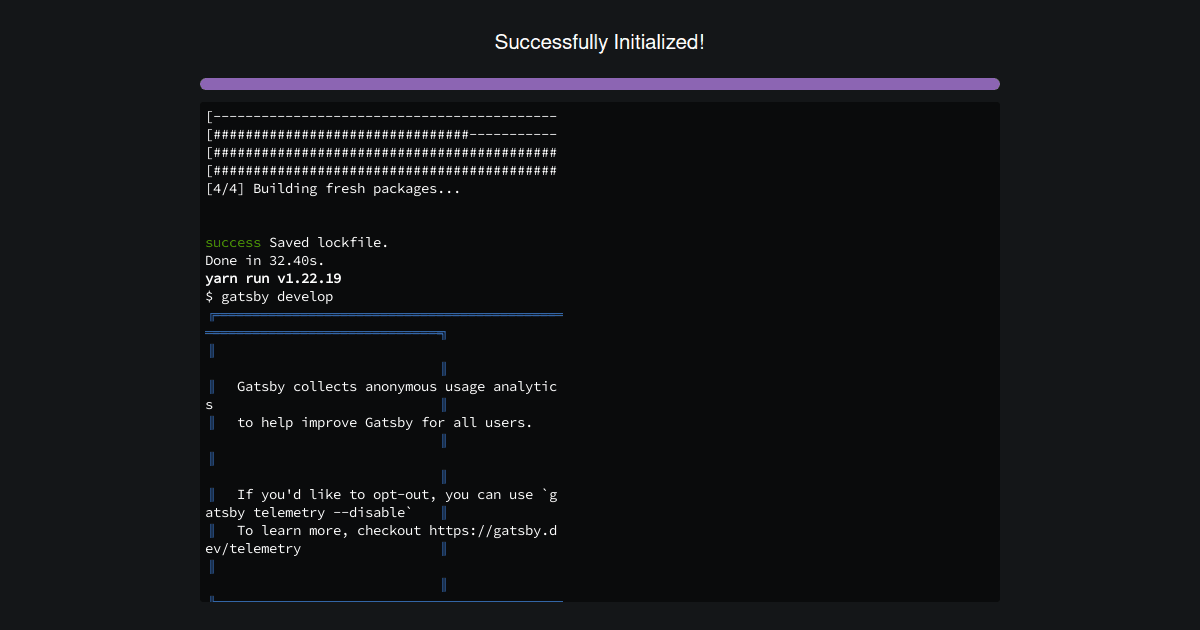This screenshot has height=630, width=1200.
Task: Click the right end of the purple bar
Action: pyautogui.click(x=985, y=83)
